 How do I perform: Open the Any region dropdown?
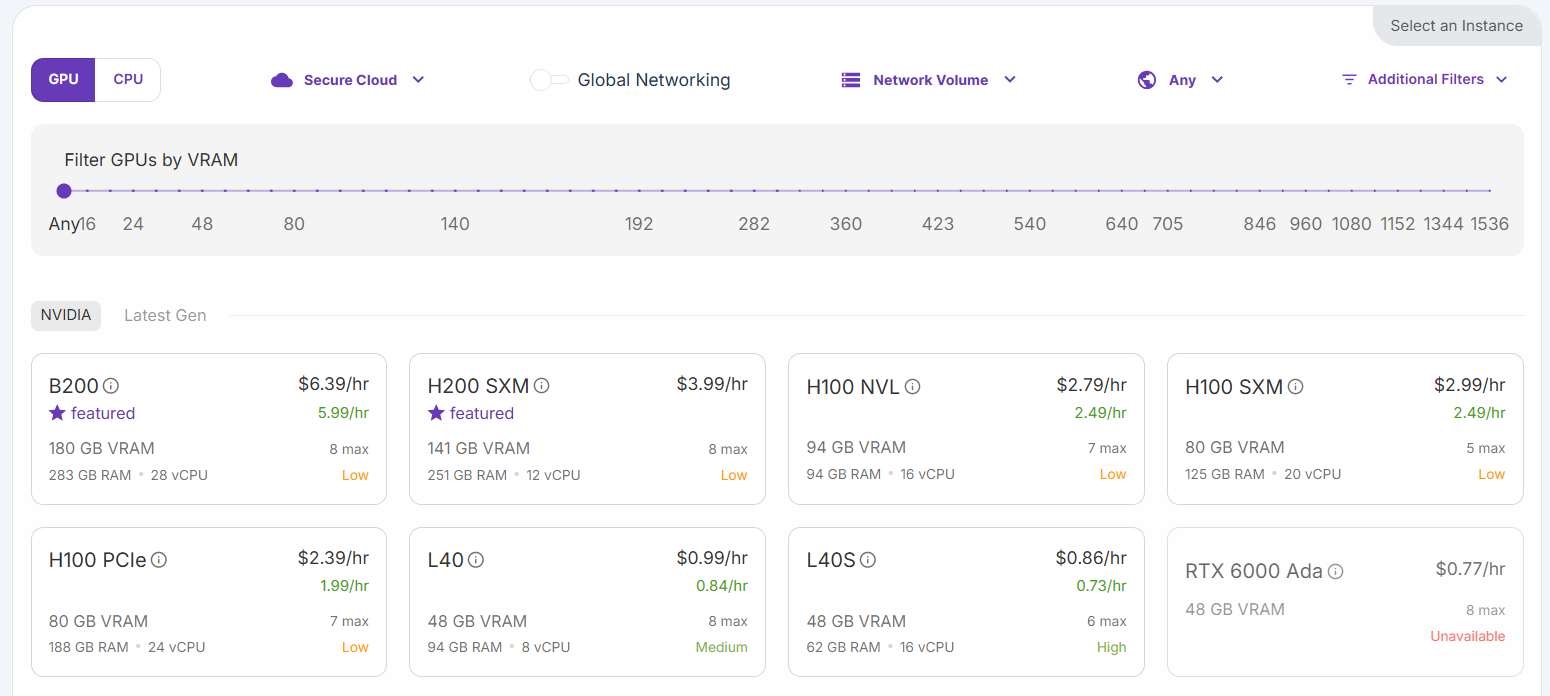(x=1181, y=80)
